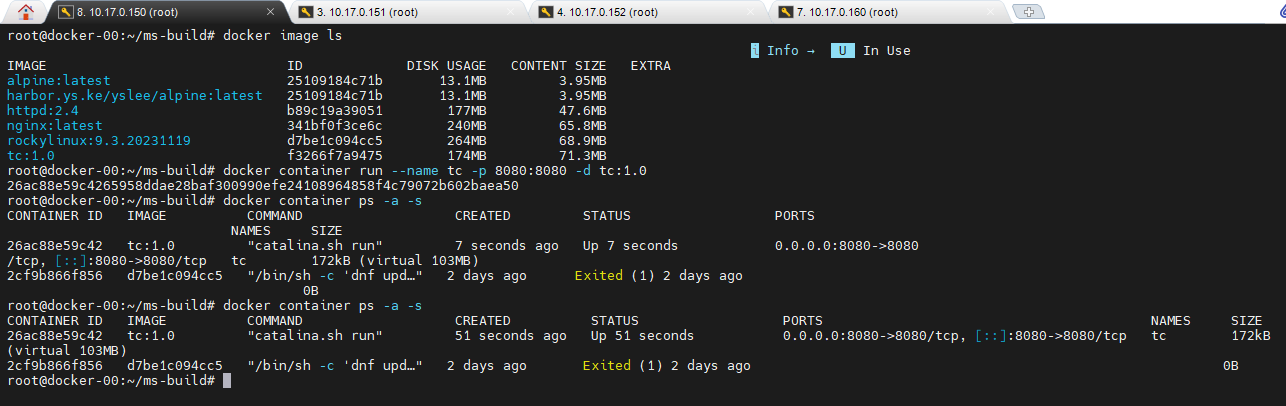Viewport: 1286px width, 406px height.
Task: Click the 172kB size value in last listing
Action: [1251, 335]
